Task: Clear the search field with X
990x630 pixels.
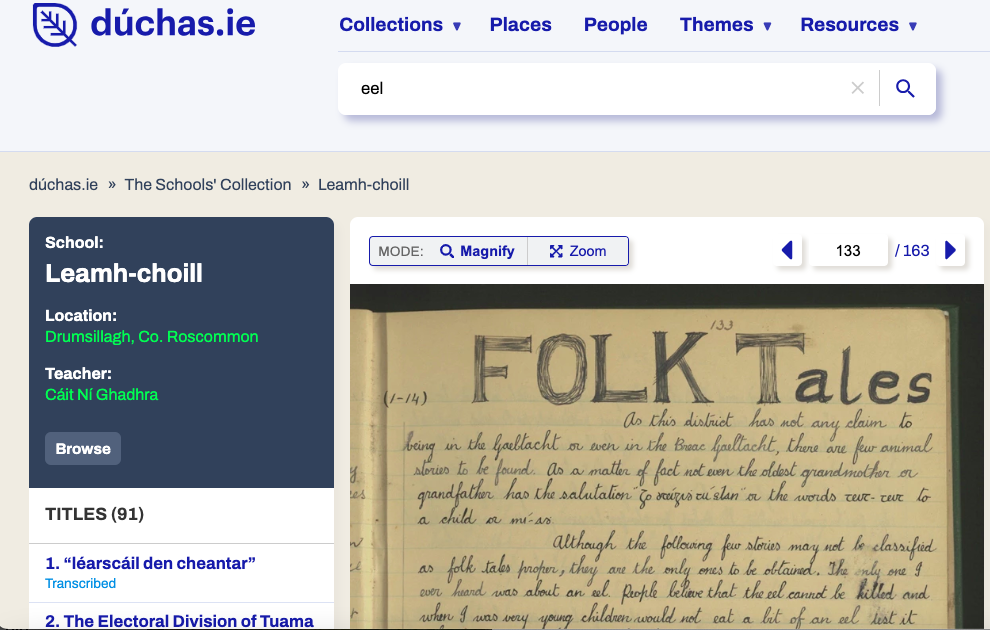Action: tap(857, 88)
